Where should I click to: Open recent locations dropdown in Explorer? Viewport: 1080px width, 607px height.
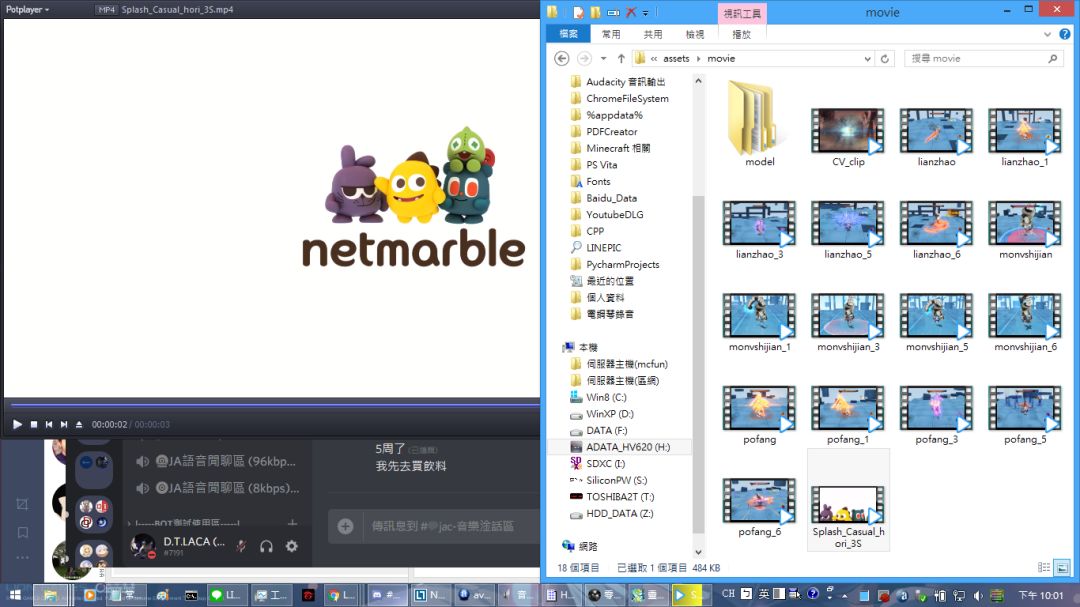click(x=603, y=59)
